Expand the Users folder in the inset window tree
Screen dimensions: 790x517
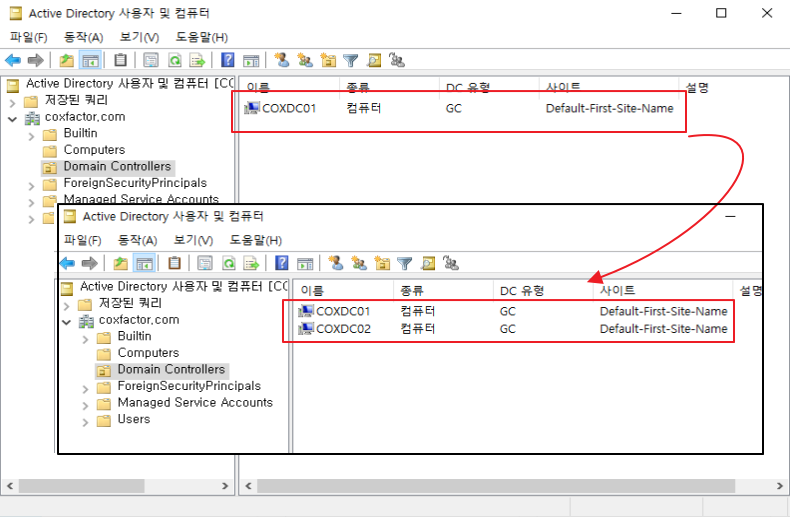coord(86,422)
